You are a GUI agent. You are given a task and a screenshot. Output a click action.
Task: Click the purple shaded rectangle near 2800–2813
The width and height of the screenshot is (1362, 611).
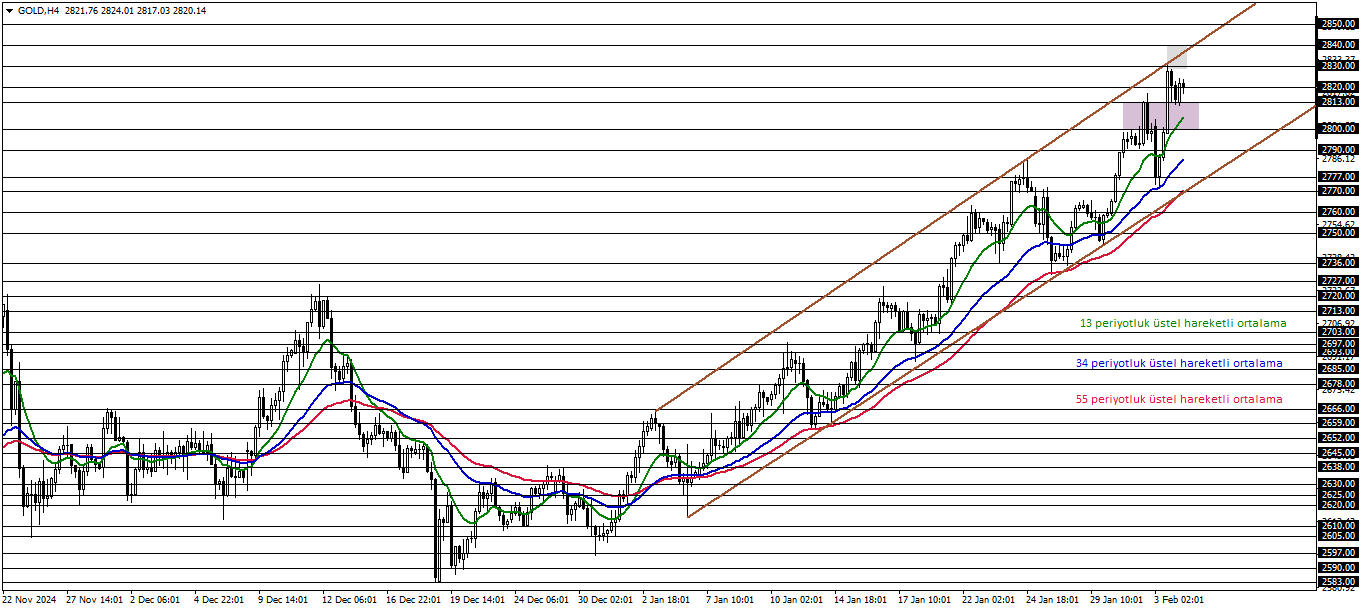tap(1160, 115)
